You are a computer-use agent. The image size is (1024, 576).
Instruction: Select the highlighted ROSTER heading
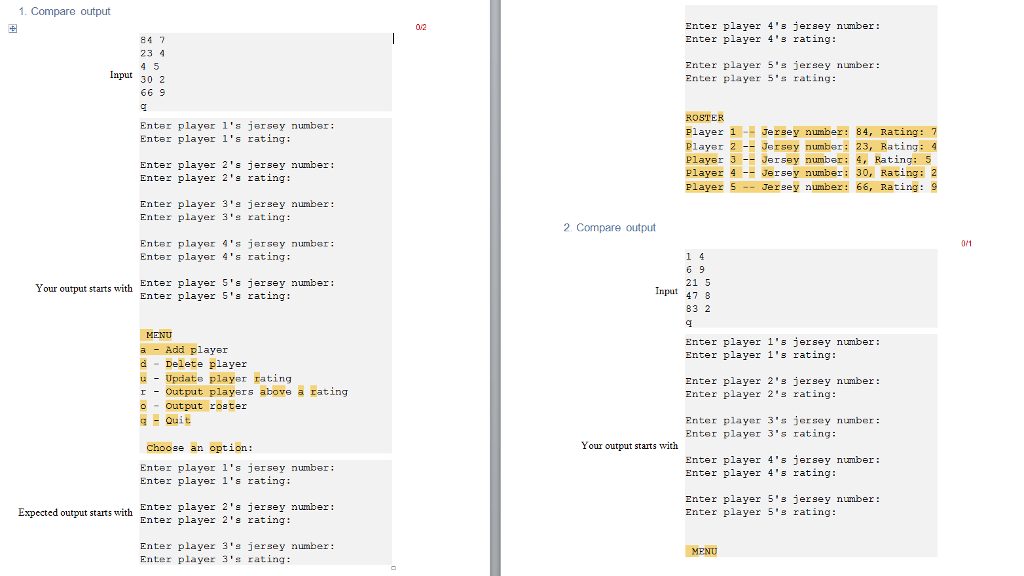pos(704,117)
